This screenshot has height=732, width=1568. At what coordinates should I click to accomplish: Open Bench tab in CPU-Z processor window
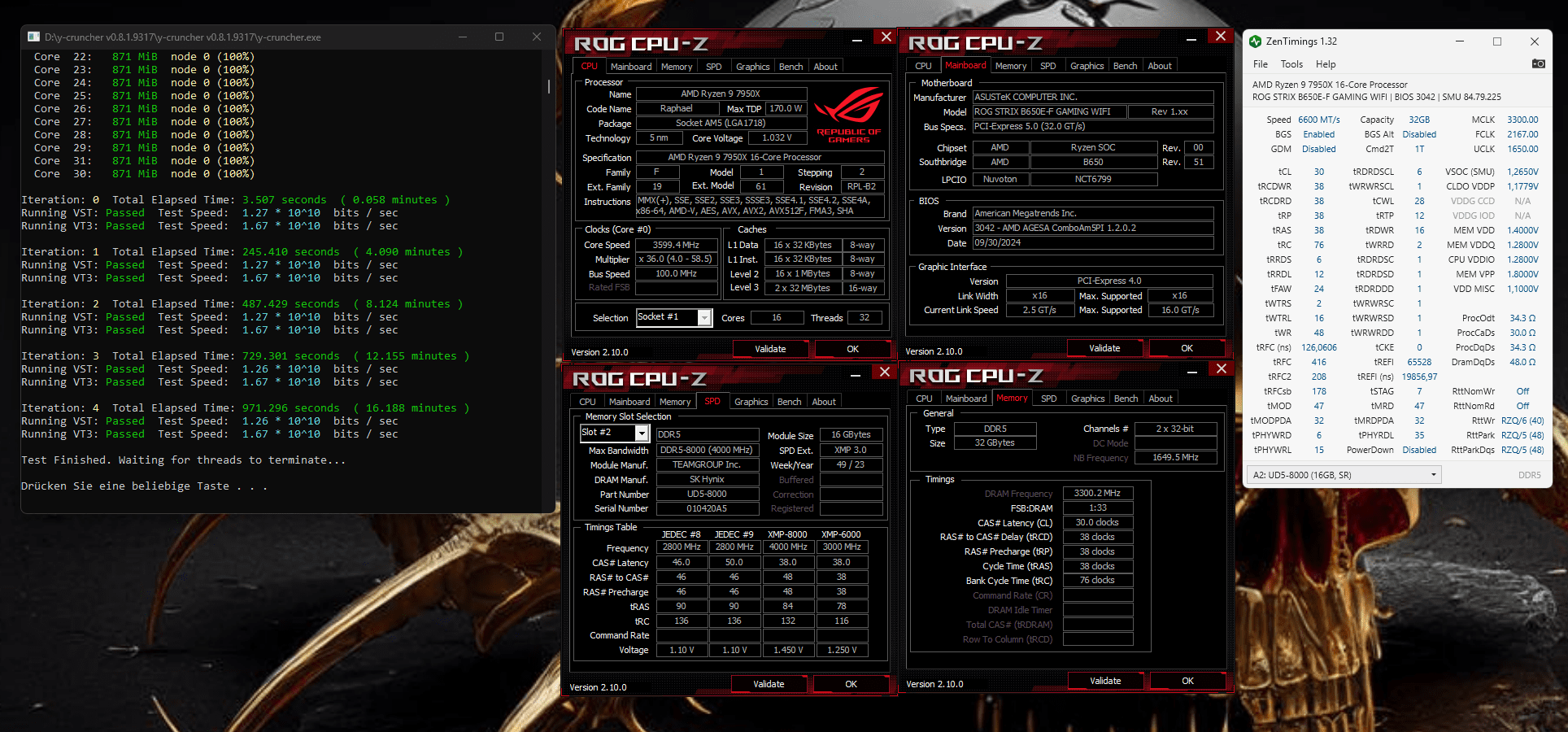pos(791,67)
